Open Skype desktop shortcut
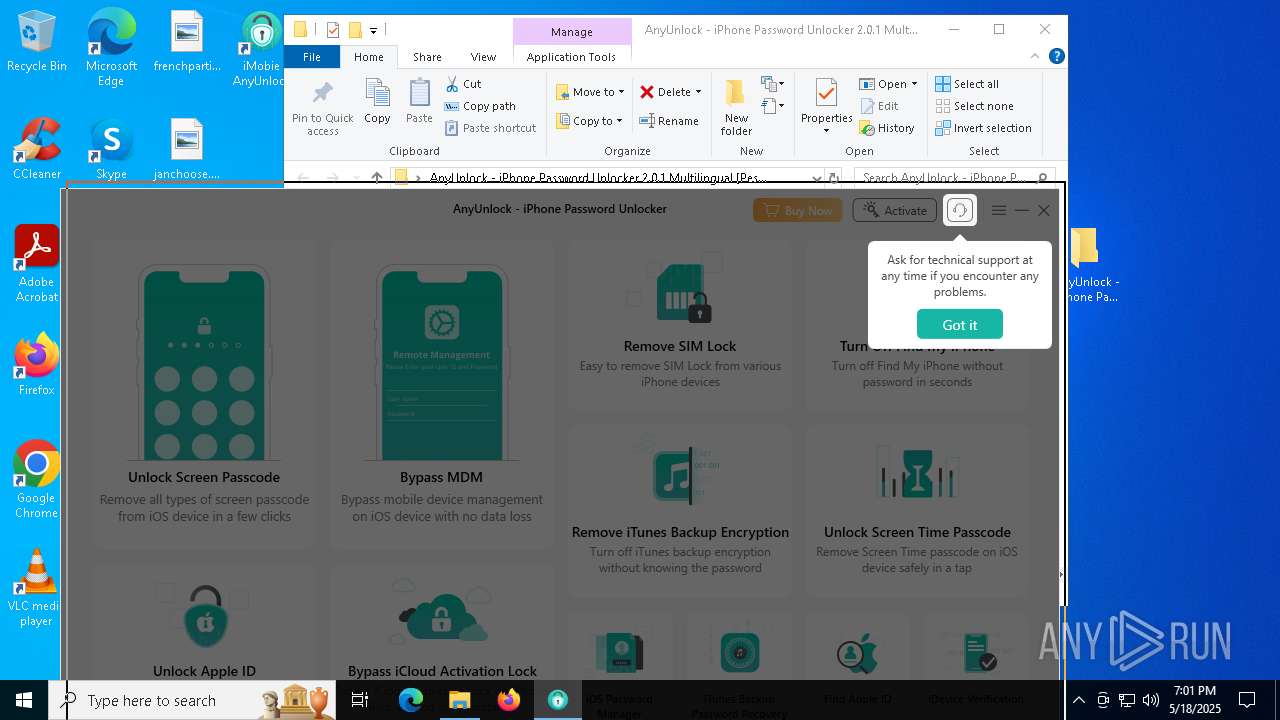 (111, 150)
